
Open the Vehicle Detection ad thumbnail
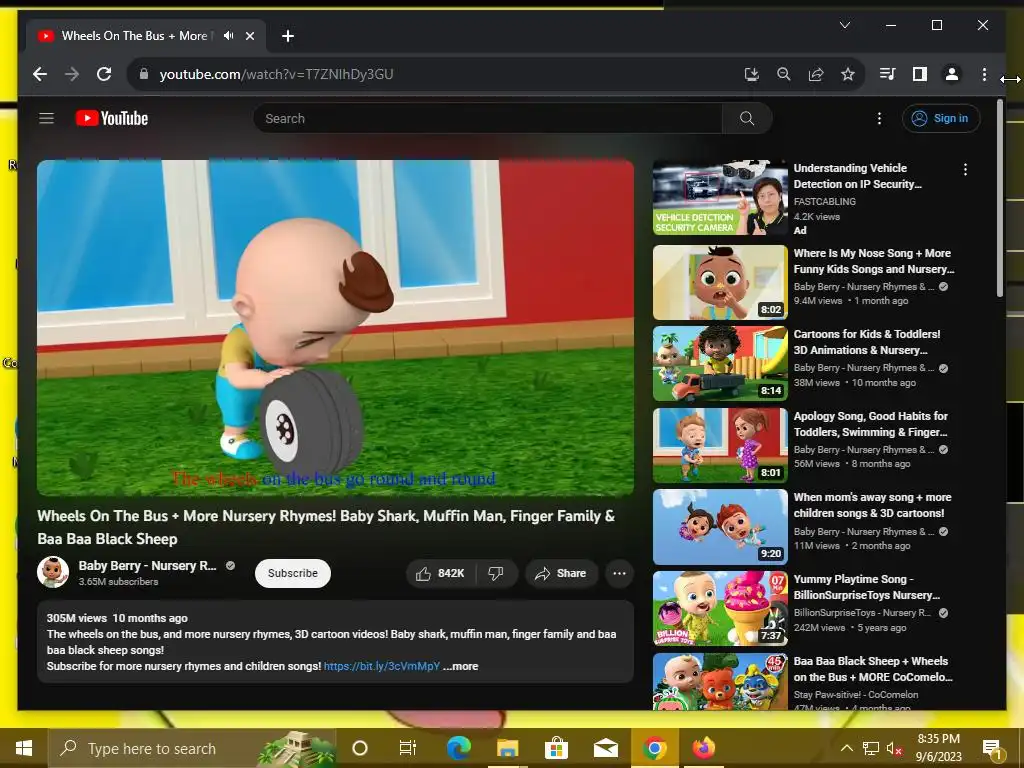point(720,198)
